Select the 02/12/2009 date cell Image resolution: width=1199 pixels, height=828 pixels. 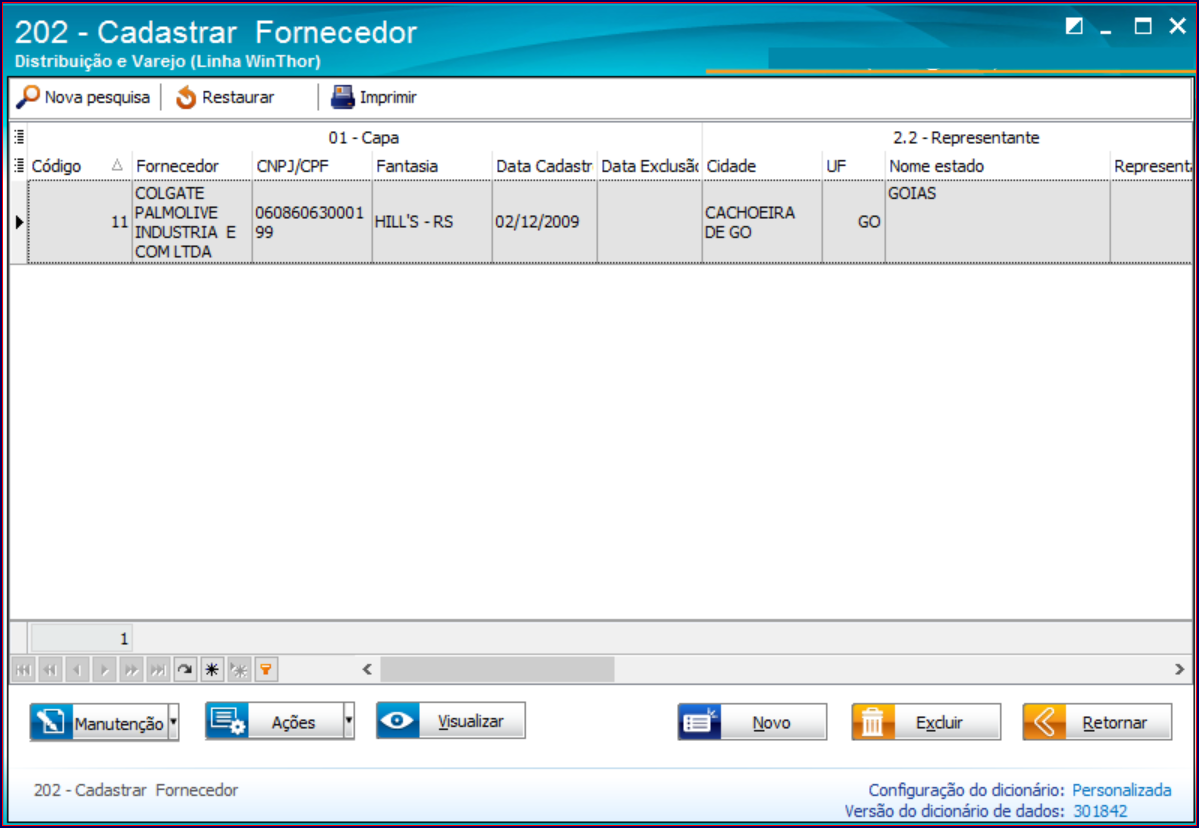[544, 222]
